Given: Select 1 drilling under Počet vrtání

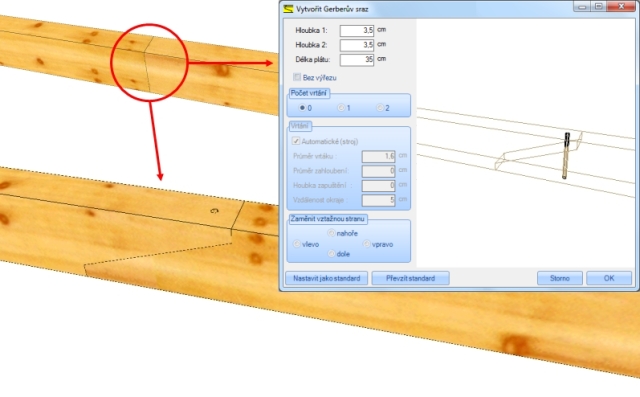Looking at the screenshot, I should click(x=341, y=108).
